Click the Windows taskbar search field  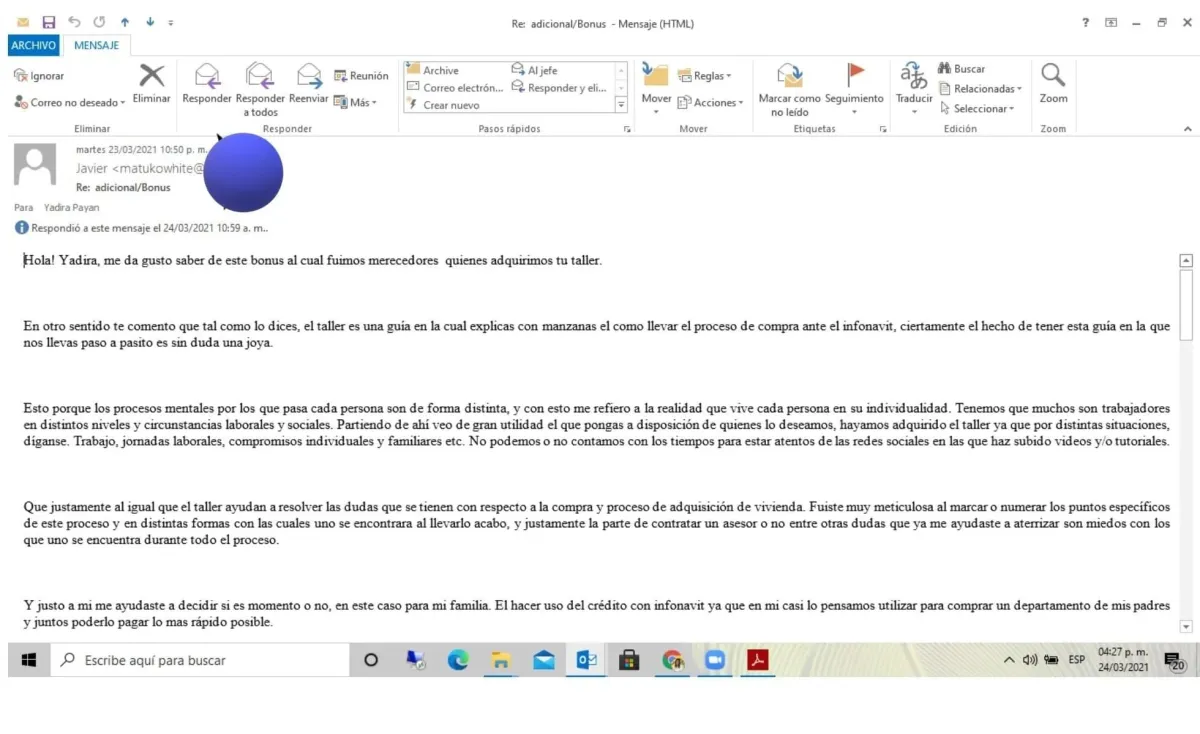point(199,660)
